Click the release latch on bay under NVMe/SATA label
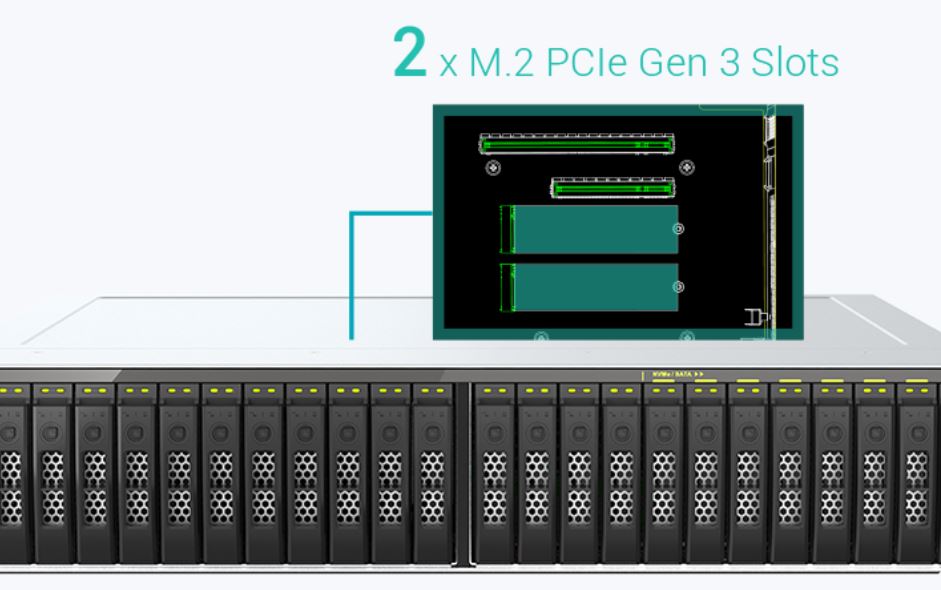The height and width of the screenshot is (590, 941). tap(663, 434)
